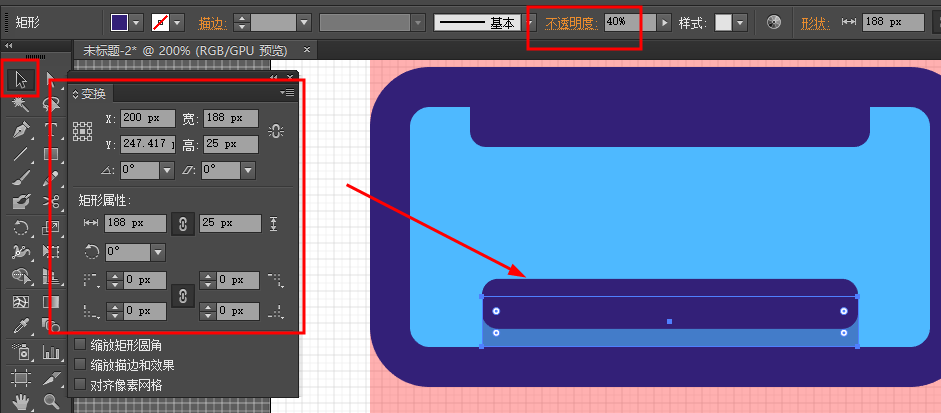Enable the 对齐像素网格 checkbox
941x413 pixels.
(80, 384)
